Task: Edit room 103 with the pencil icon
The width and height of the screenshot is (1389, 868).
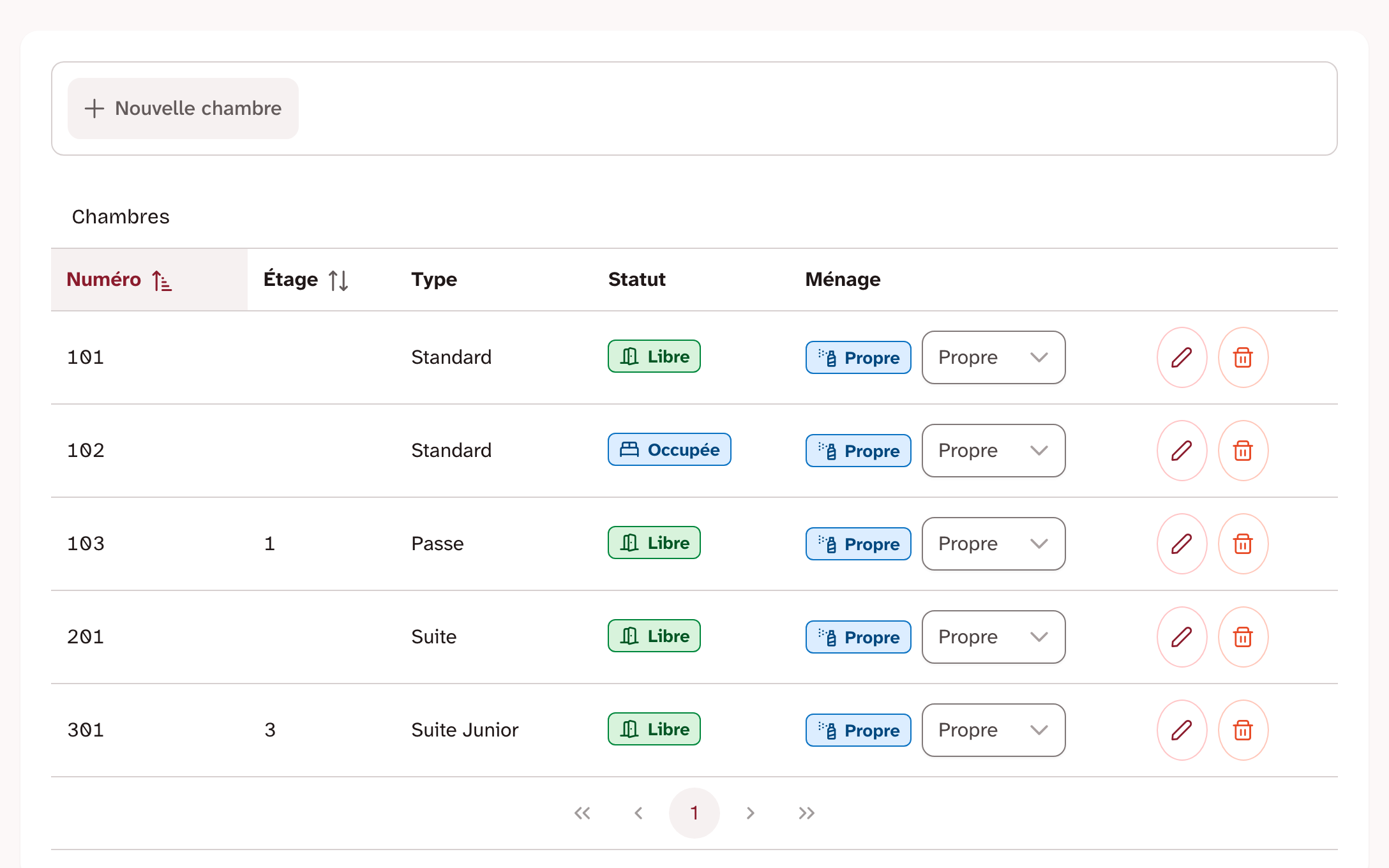Action: (x=1182, y=544)
